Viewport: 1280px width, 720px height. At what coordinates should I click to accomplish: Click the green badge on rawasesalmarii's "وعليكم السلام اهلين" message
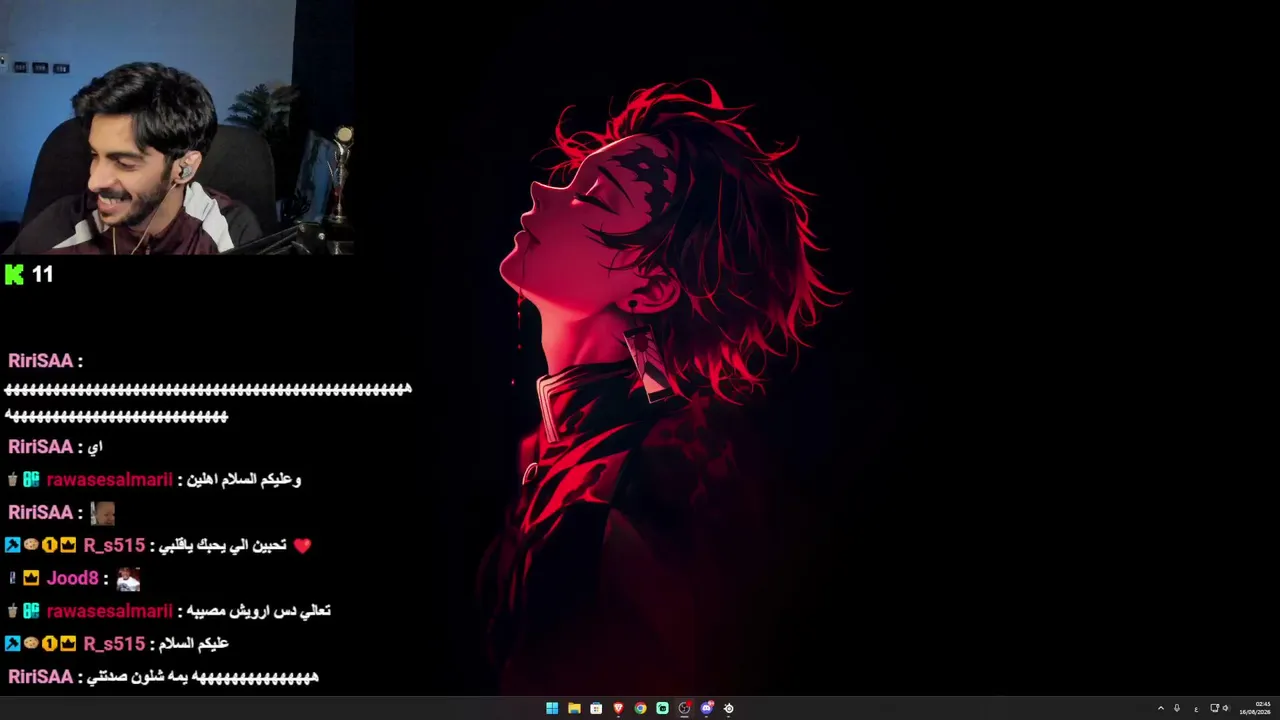coord(31,480)
